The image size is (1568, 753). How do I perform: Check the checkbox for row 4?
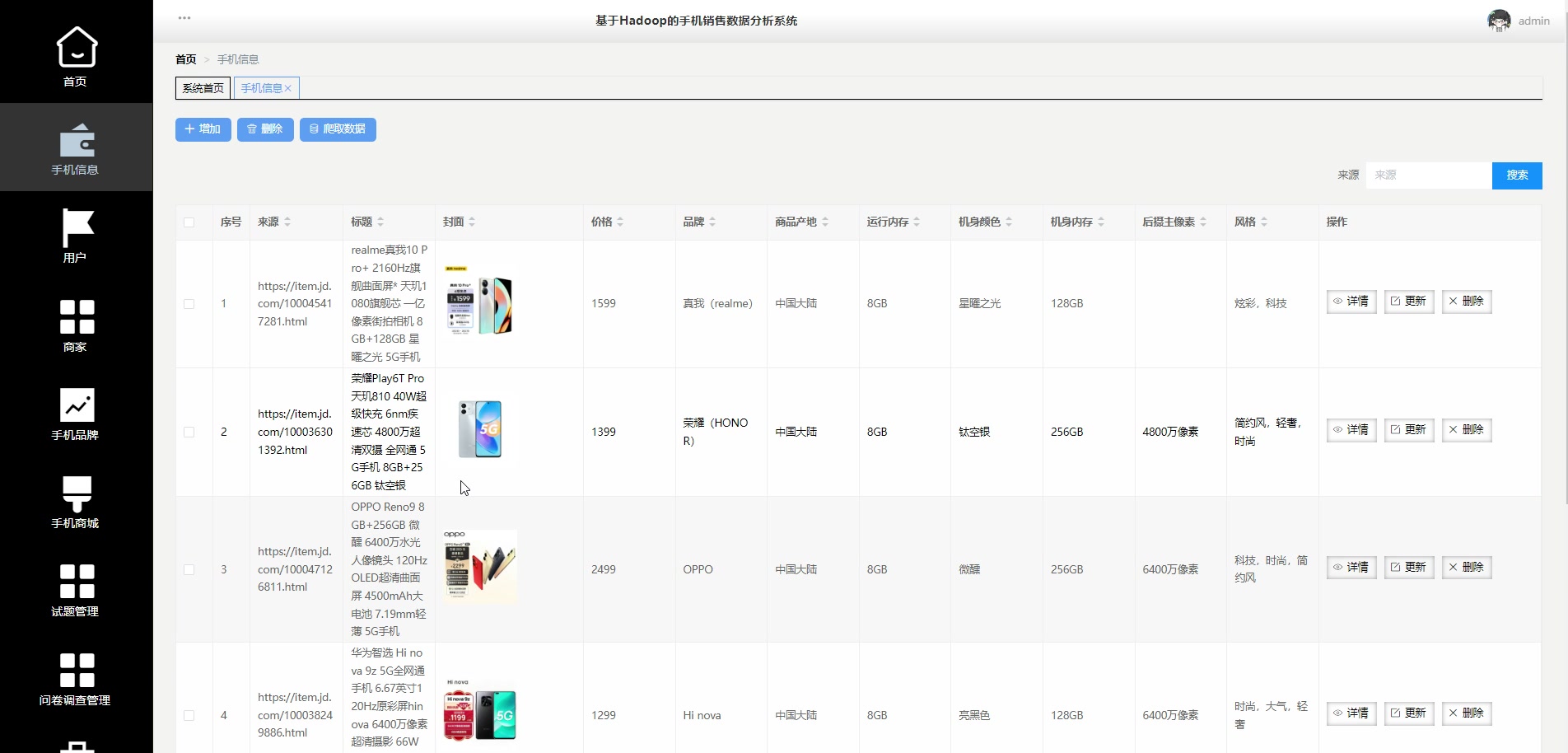[x=189, y=716]
